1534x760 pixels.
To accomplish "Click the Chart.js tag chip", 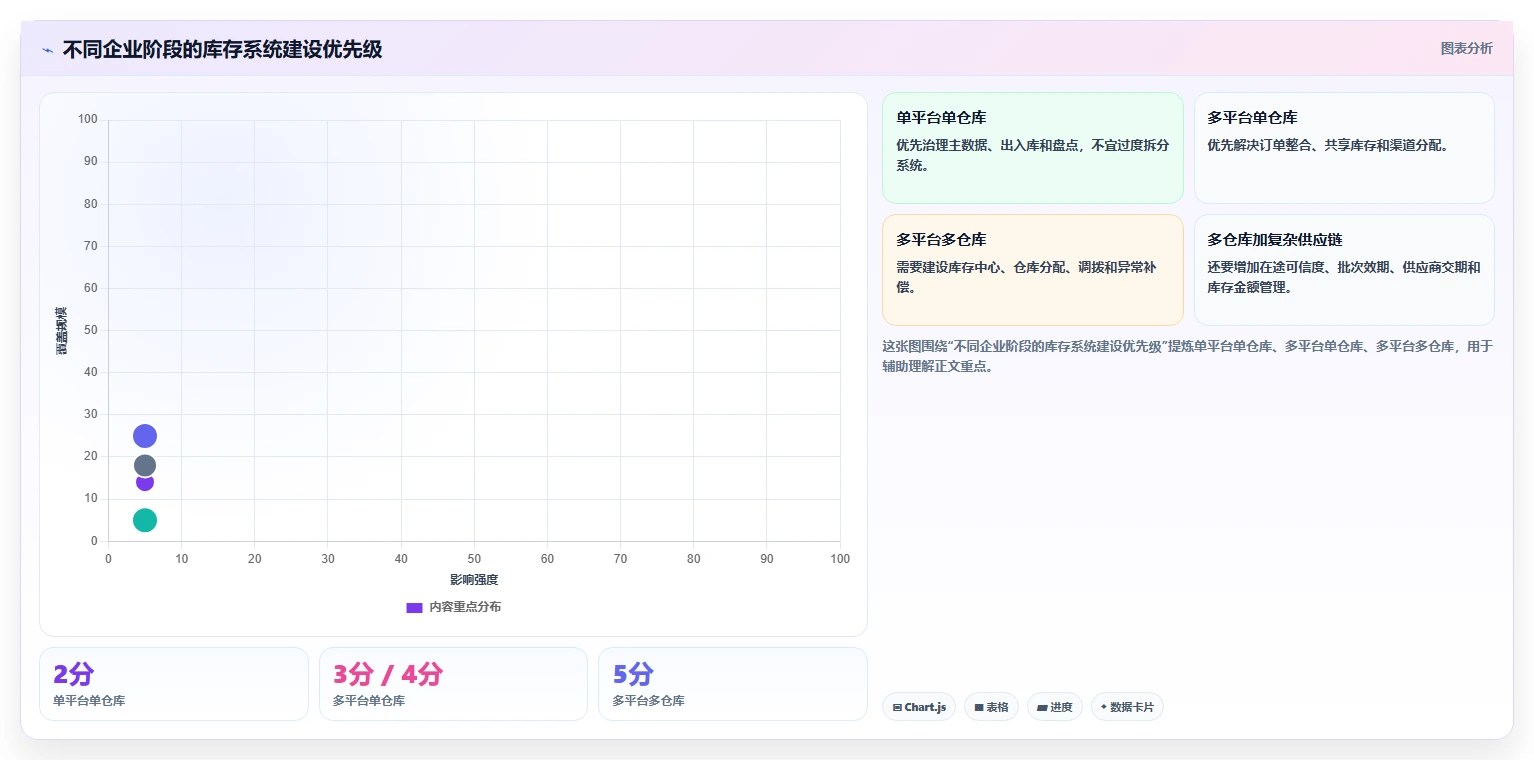I will coord(919,707).
